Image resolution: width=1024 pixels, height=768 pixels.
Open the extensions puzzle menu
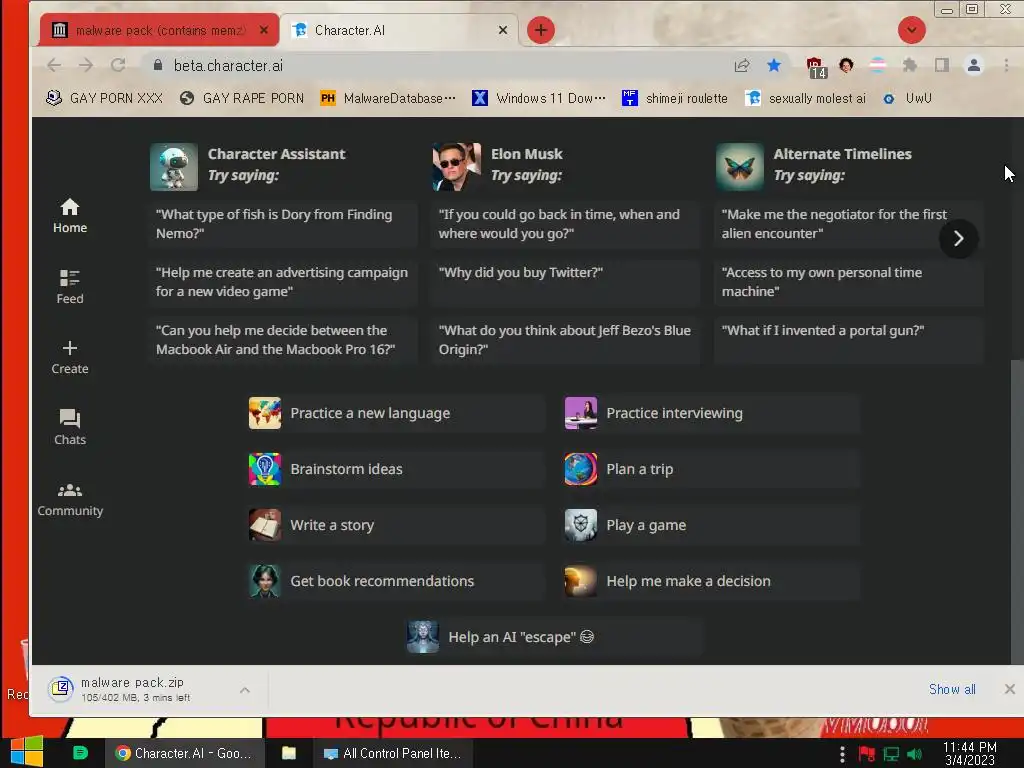click(910, 65)
